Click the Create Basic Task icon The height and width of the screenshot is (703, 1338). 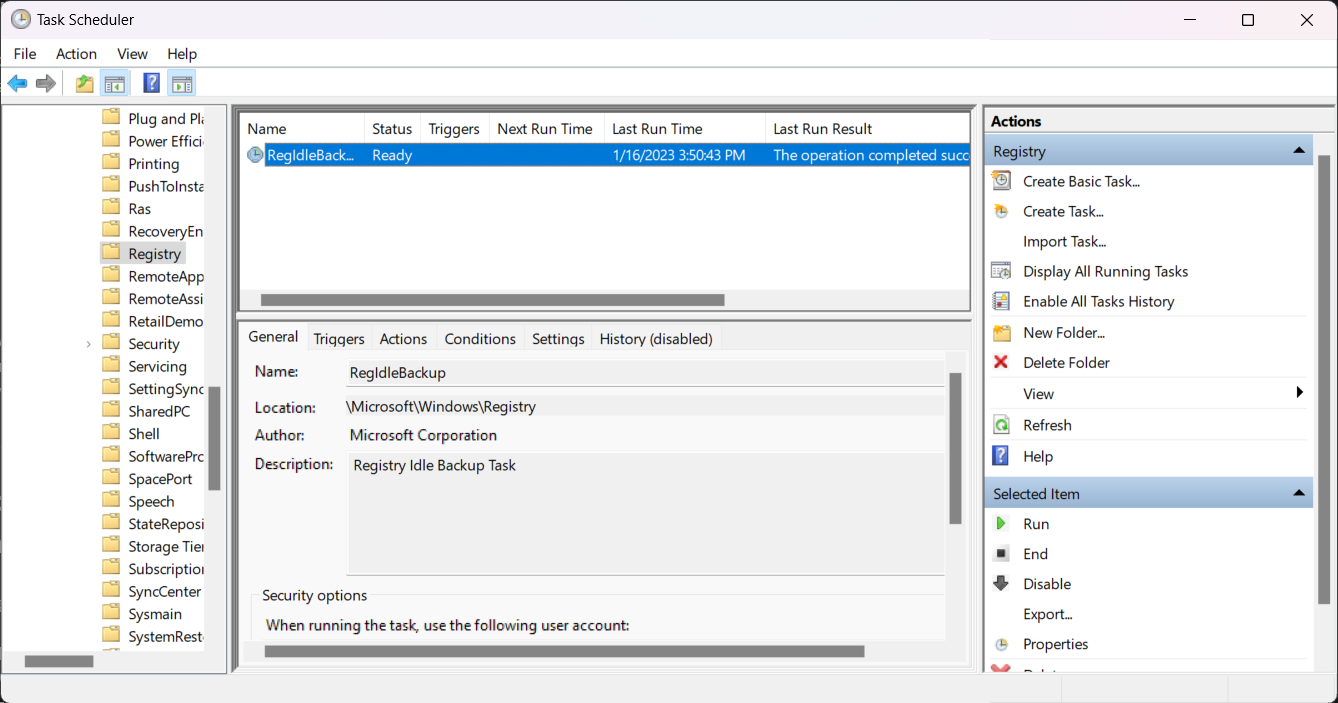pyautogui.click(x=1001, y=181)
